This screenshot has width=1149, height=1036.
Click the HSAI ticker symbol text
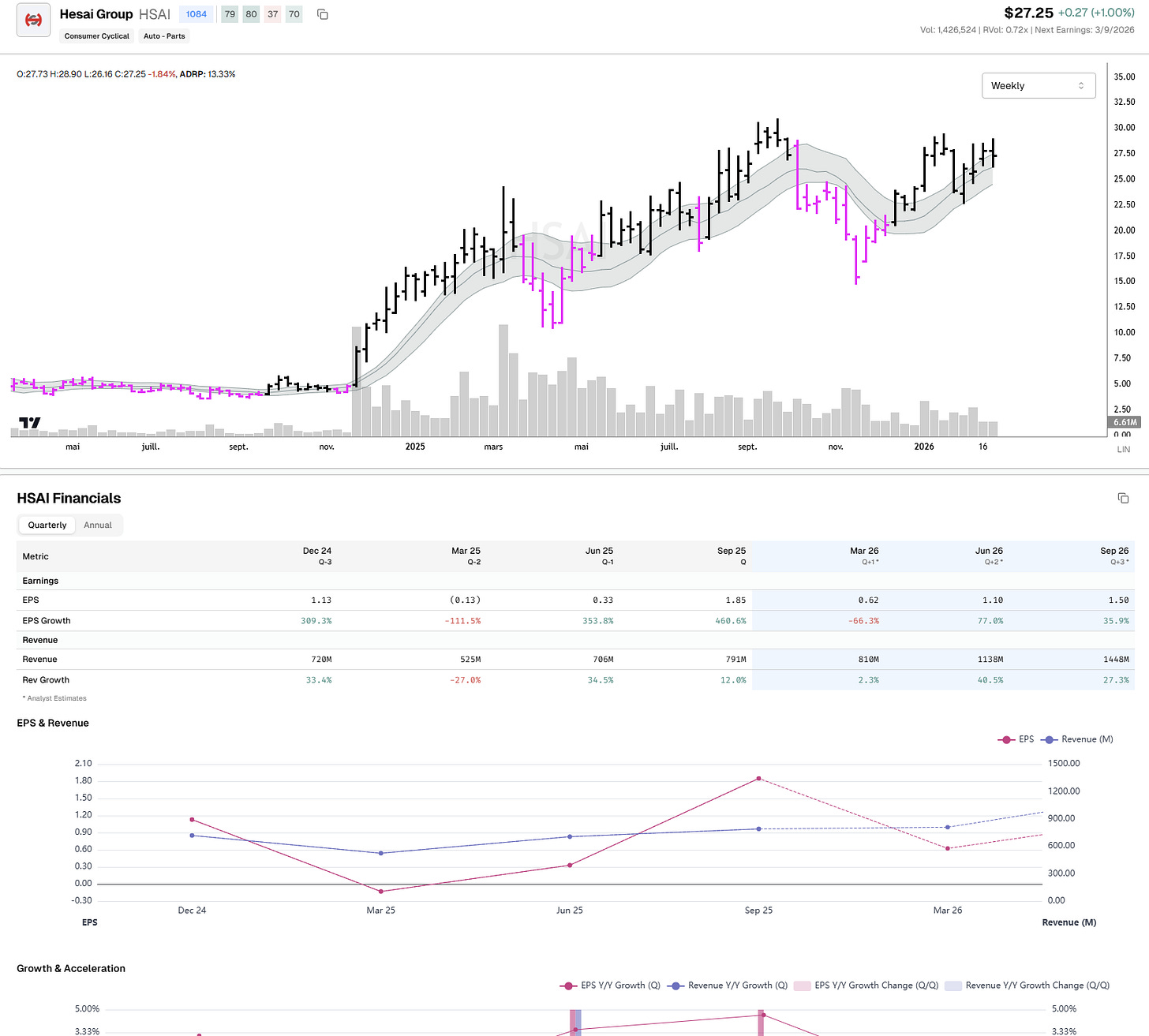[155, 14]
